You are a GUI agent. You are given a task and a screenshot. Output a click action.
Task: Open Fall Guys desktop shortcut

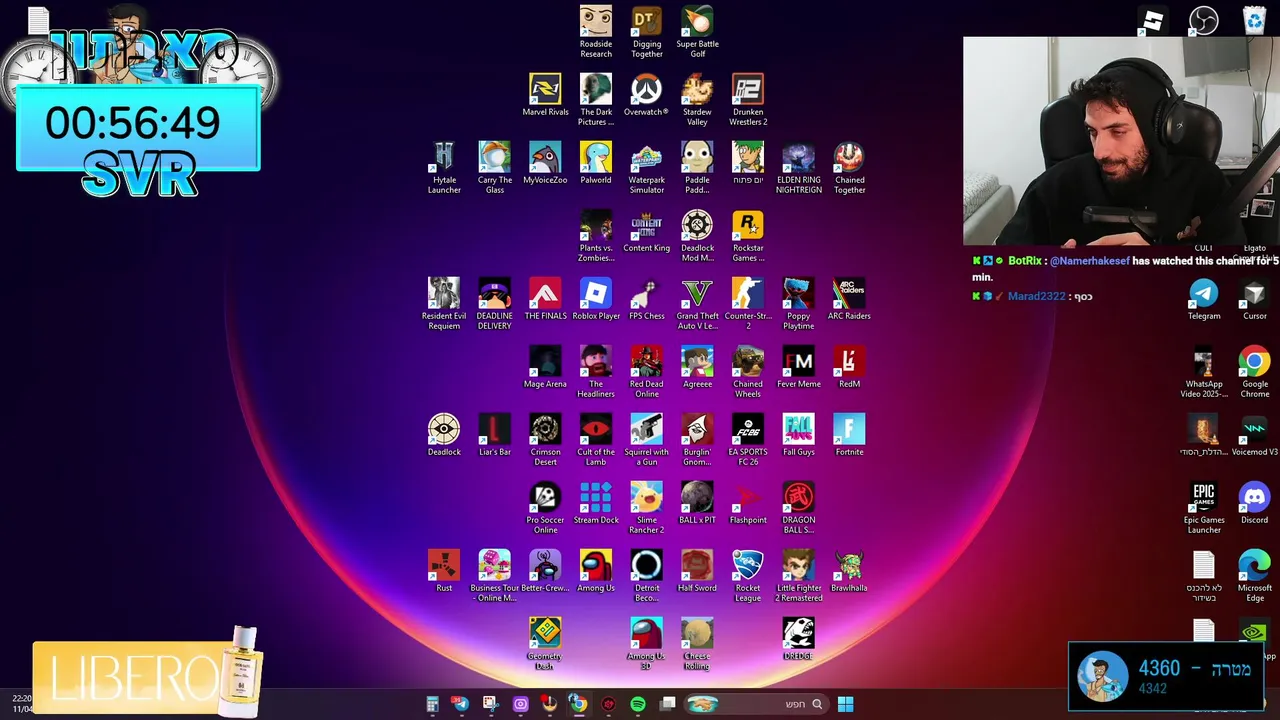point(798,435)
